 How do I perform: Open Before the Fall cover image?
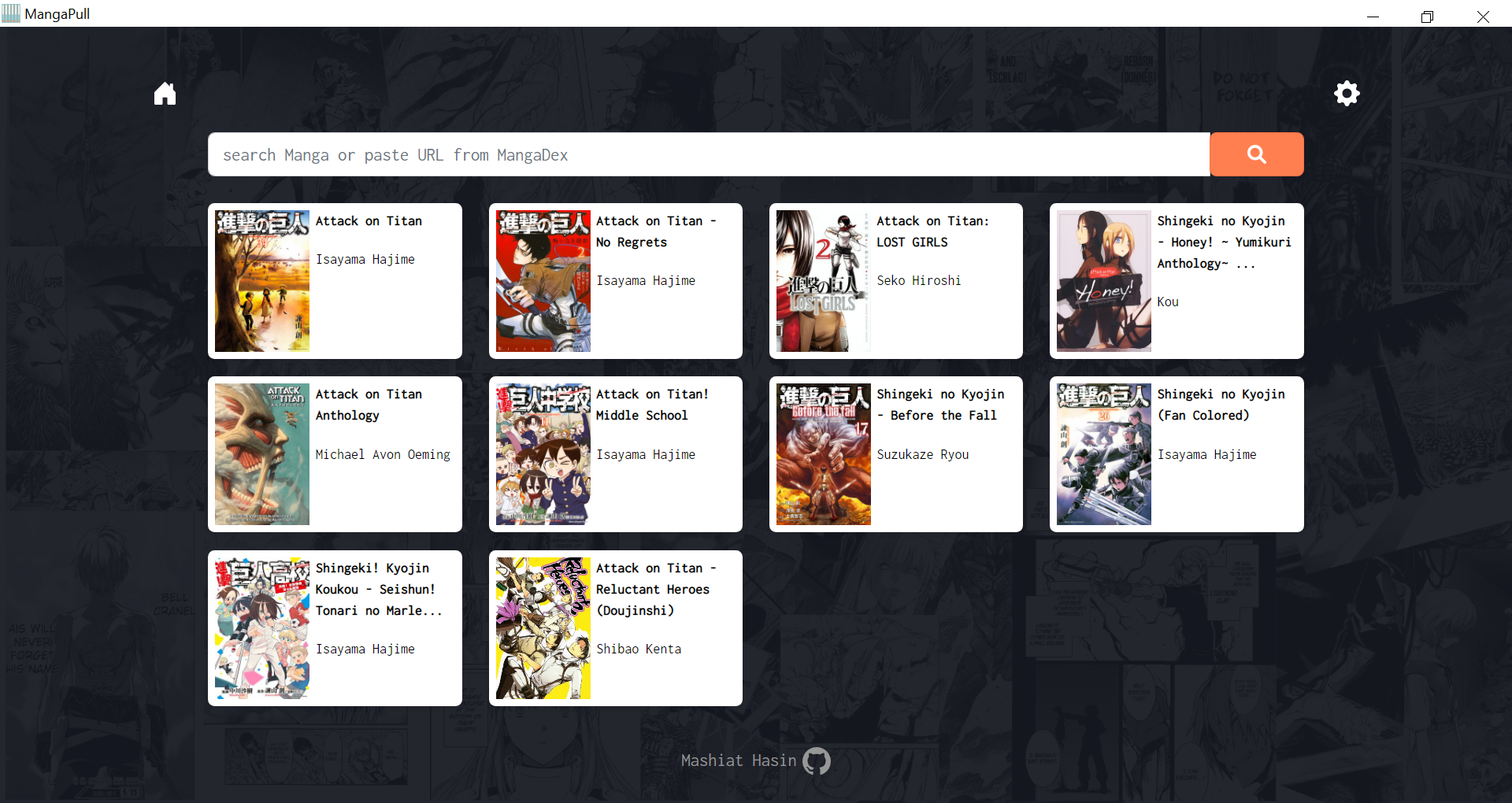(823, 454)
